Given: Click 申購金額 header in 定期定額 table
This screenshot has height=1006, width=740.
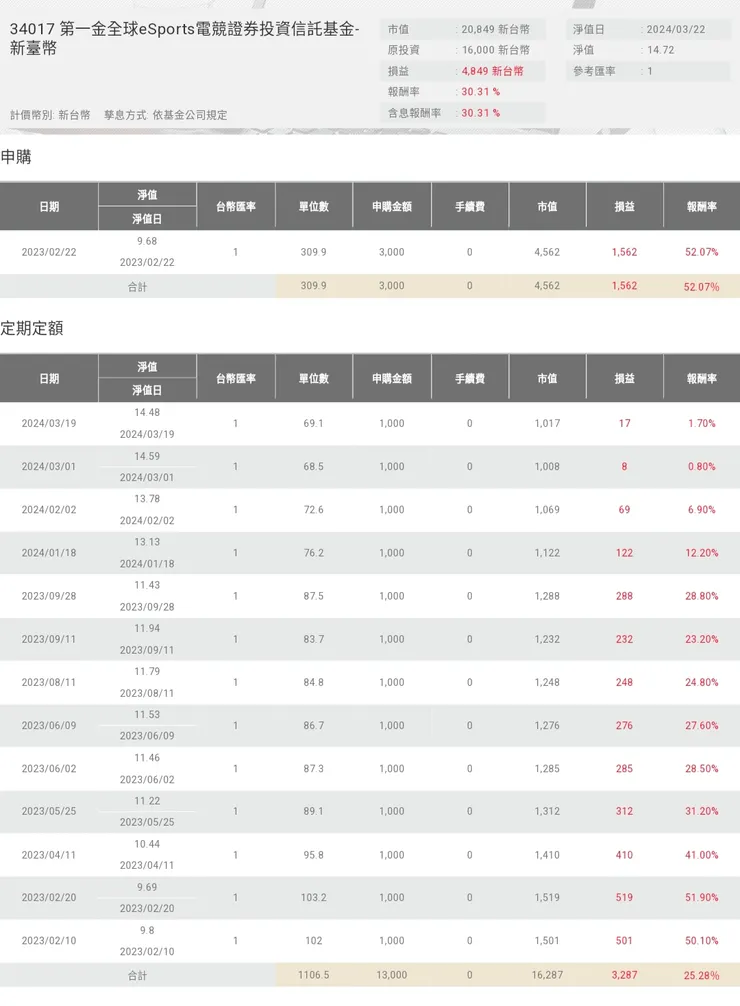Looking at the screenshot, I should tap(392, 379).
